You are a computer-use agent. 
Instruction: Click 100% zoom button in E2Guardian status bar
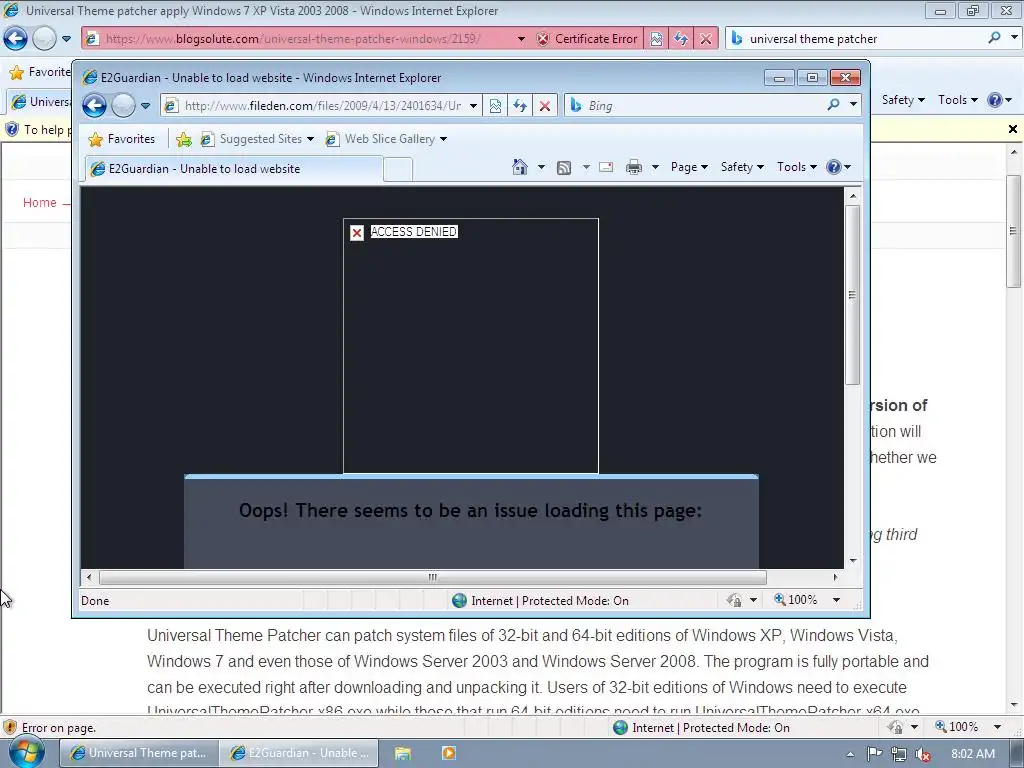click(795, 600)
